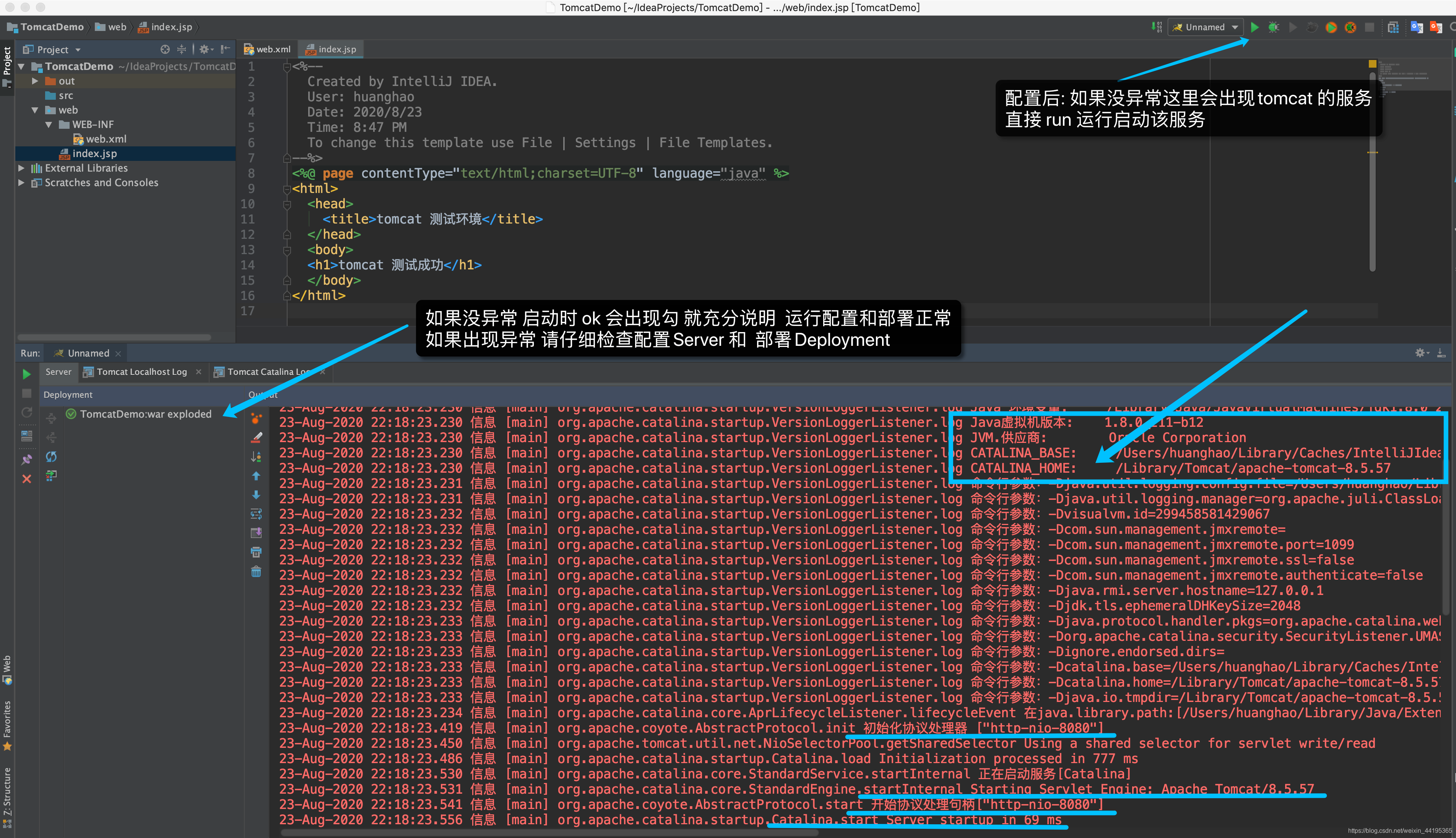Image resolution: width=1456 pixels, height=838 pixels.
Task: Click the blue Google Translate icon
Action: coord(1417,27)
